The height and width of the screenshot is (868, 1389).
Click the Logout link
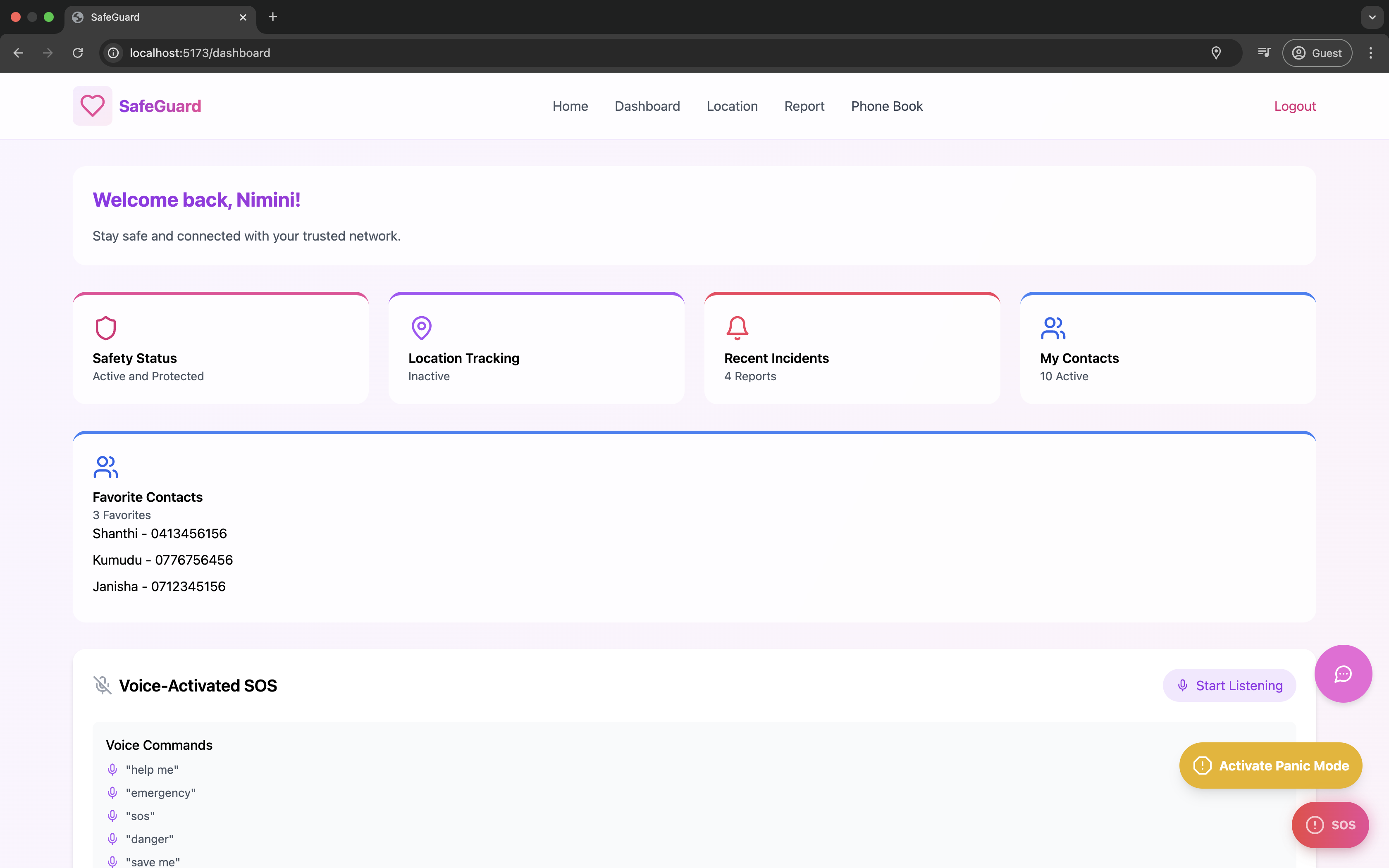point(1294,106)
